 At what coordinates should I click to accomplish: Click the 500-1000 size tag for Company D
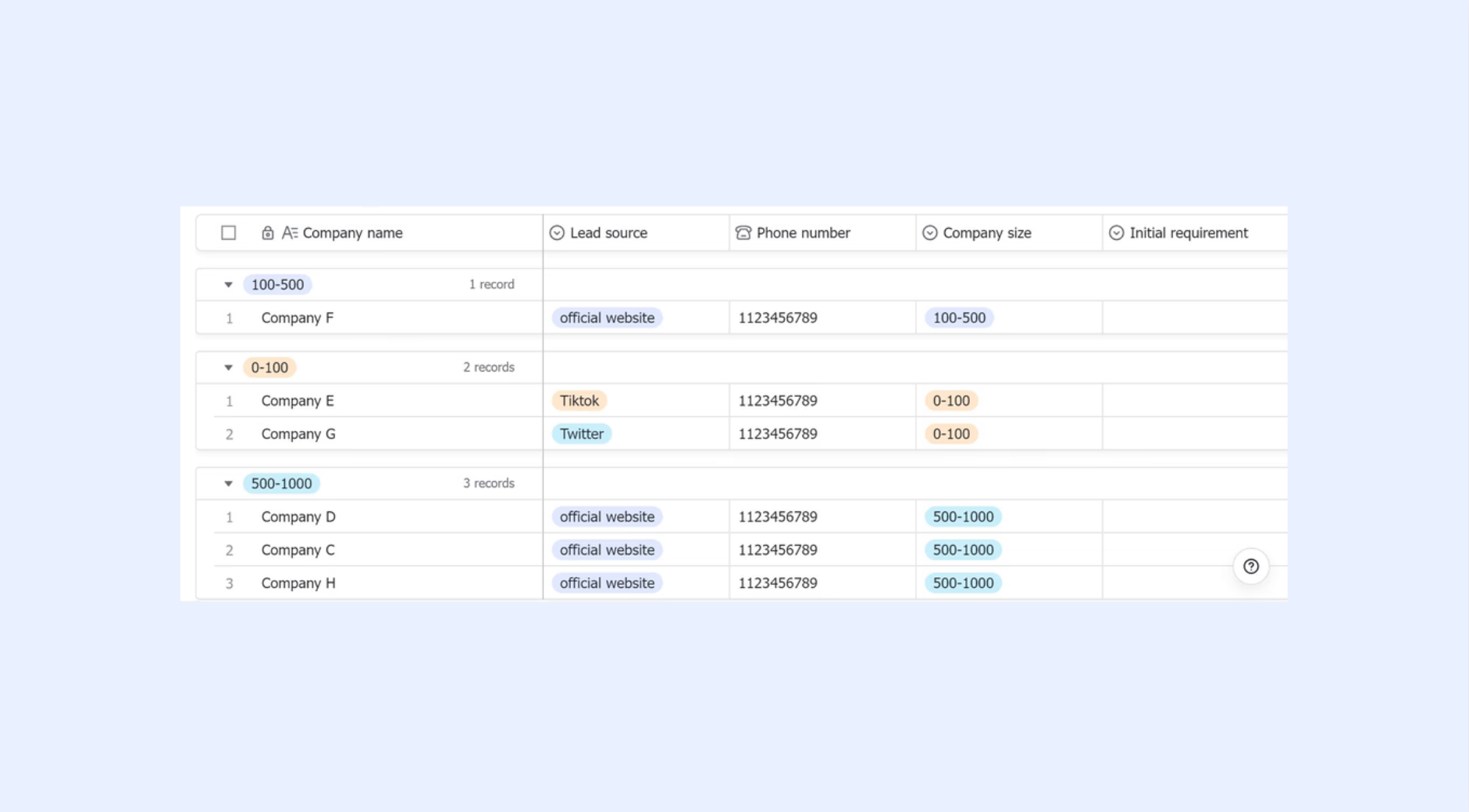(x=963, y=517)
